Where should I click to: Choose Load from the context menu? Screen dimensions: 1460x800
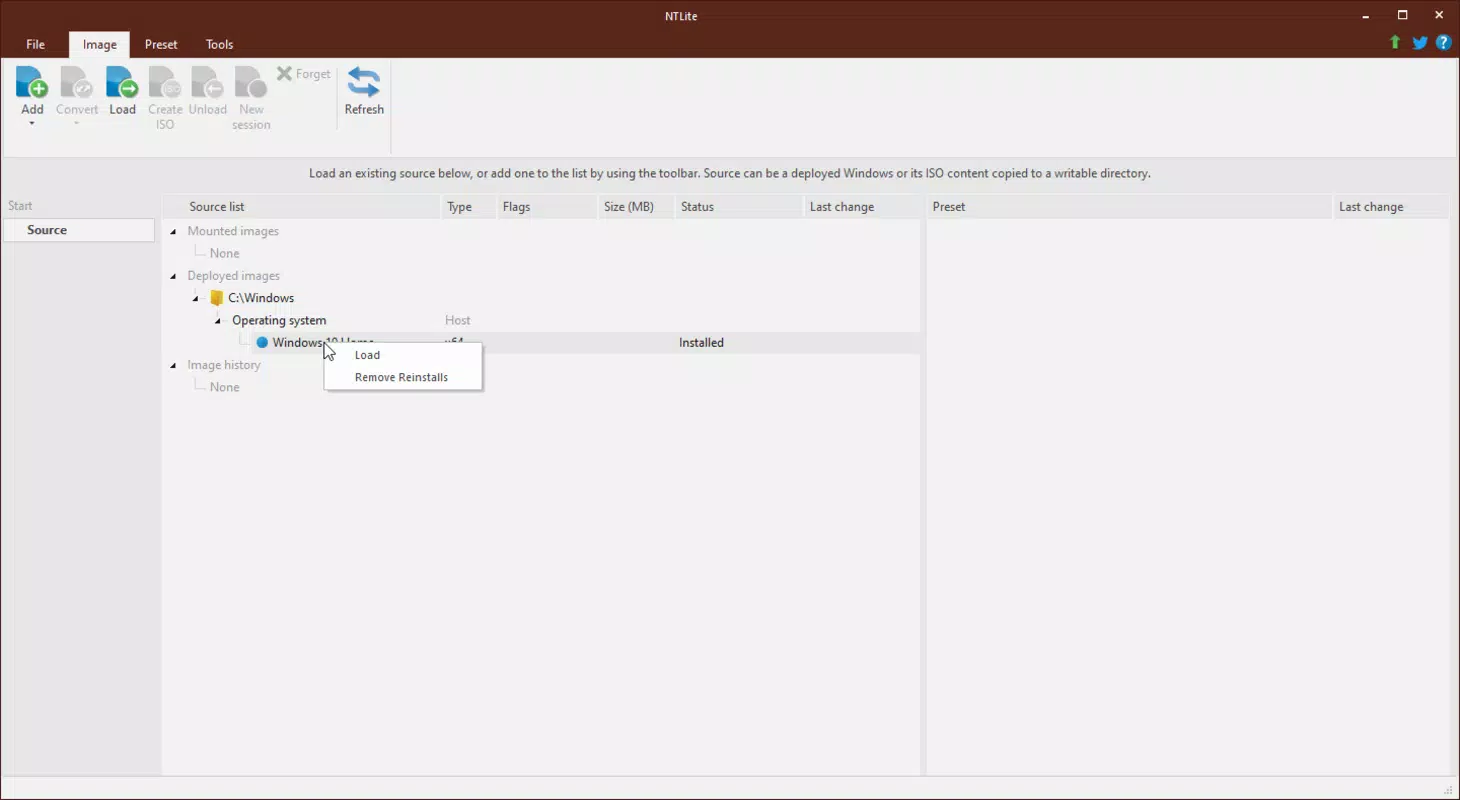(x=403, y=355)
